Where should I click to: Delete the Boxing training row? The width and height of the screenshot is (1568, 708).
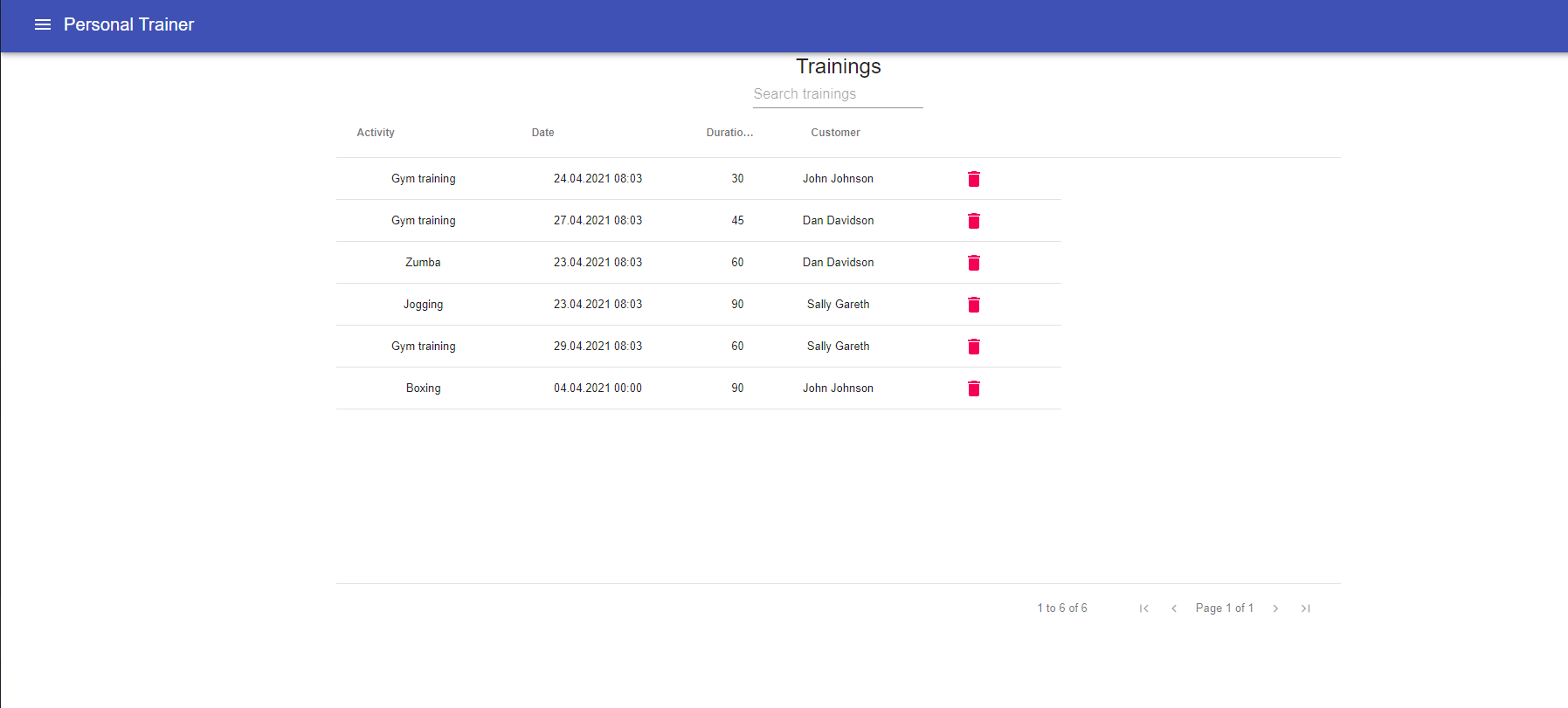[974, 388]
